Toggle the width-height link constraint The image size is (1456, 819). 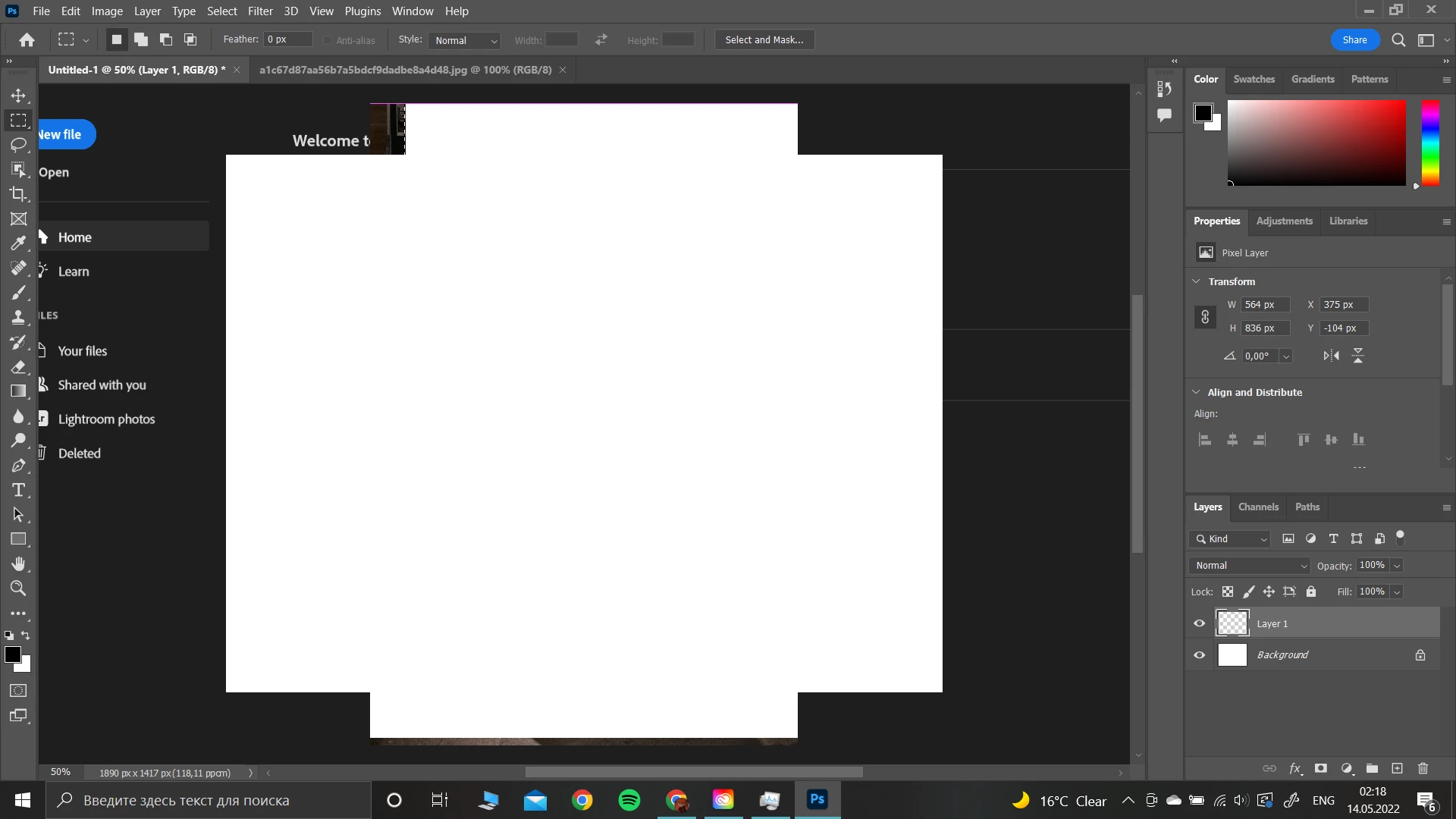pos(1205,316)
